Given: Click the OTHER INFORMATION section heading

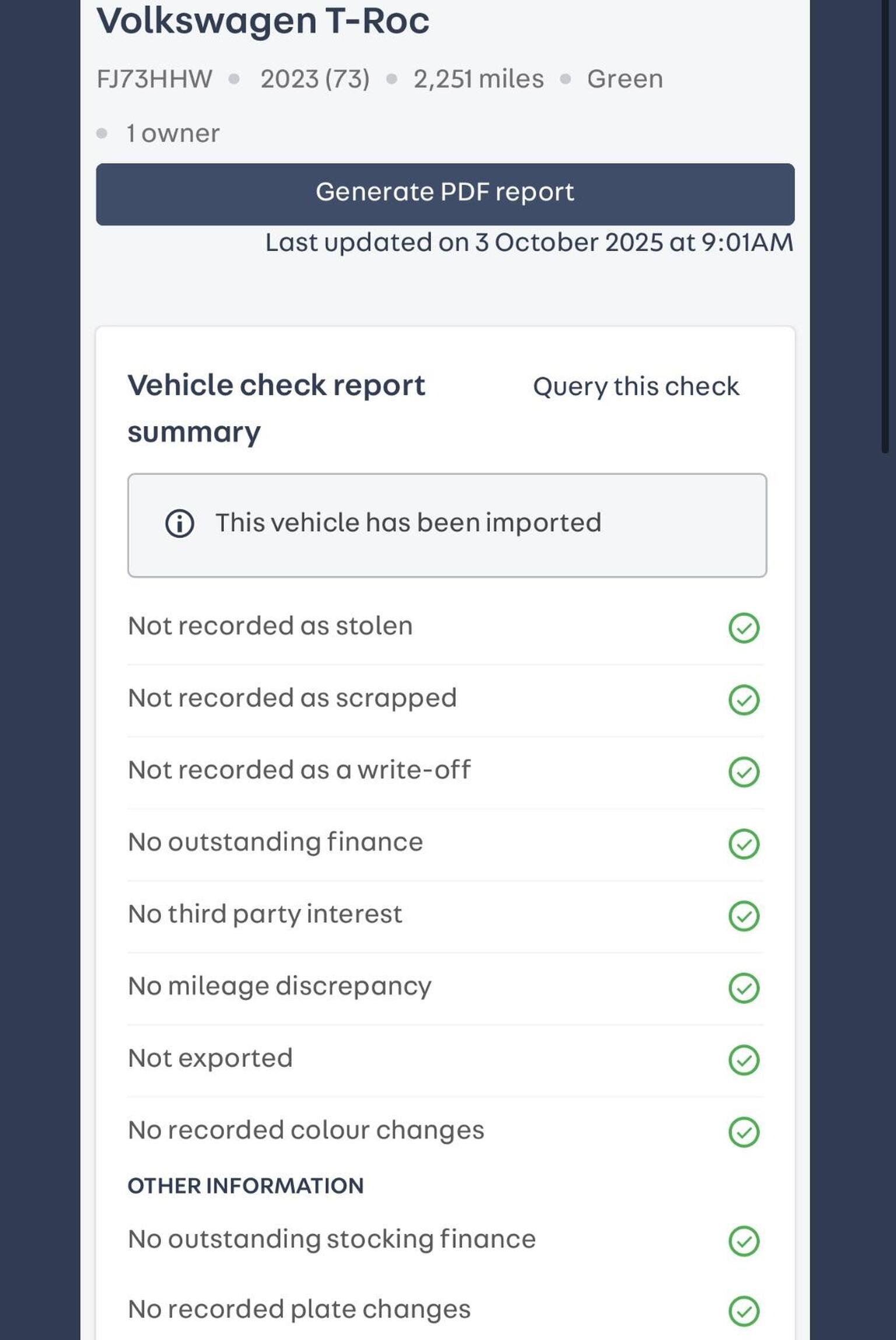Looking at the screenshot, I should [246, 1186].
